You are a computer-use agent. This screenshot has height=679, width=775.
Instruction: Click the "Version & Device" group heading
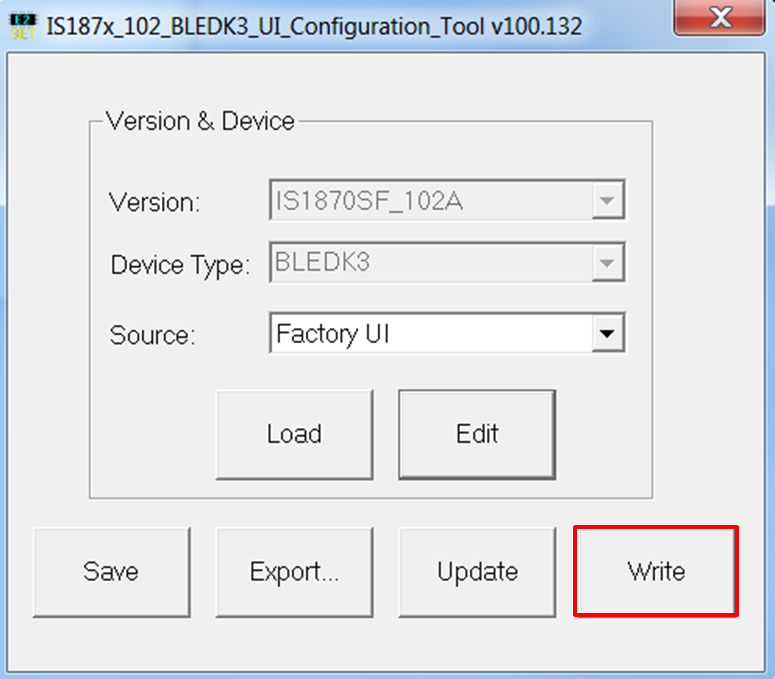(x=200, y=122)
